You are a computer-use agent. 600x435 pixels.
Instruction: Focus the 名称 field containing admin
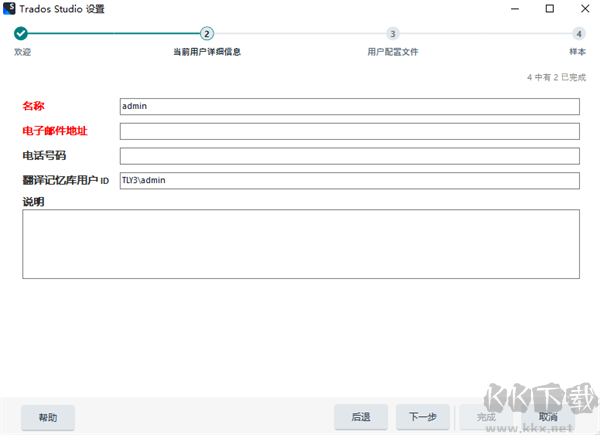coord(349,106)
